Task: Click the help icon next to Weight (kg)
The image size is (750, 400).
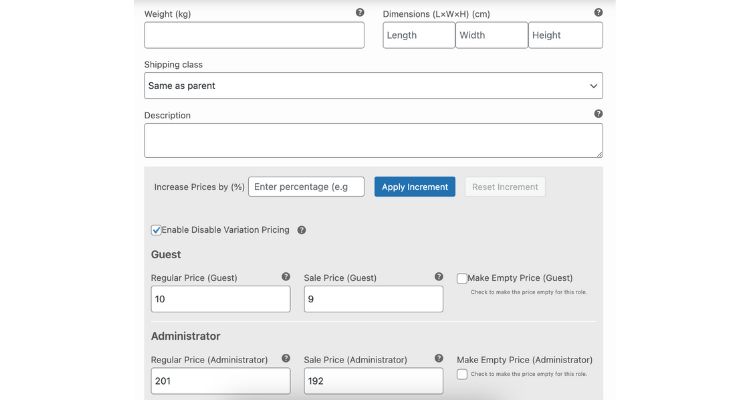Action: [x=360, y=13]
